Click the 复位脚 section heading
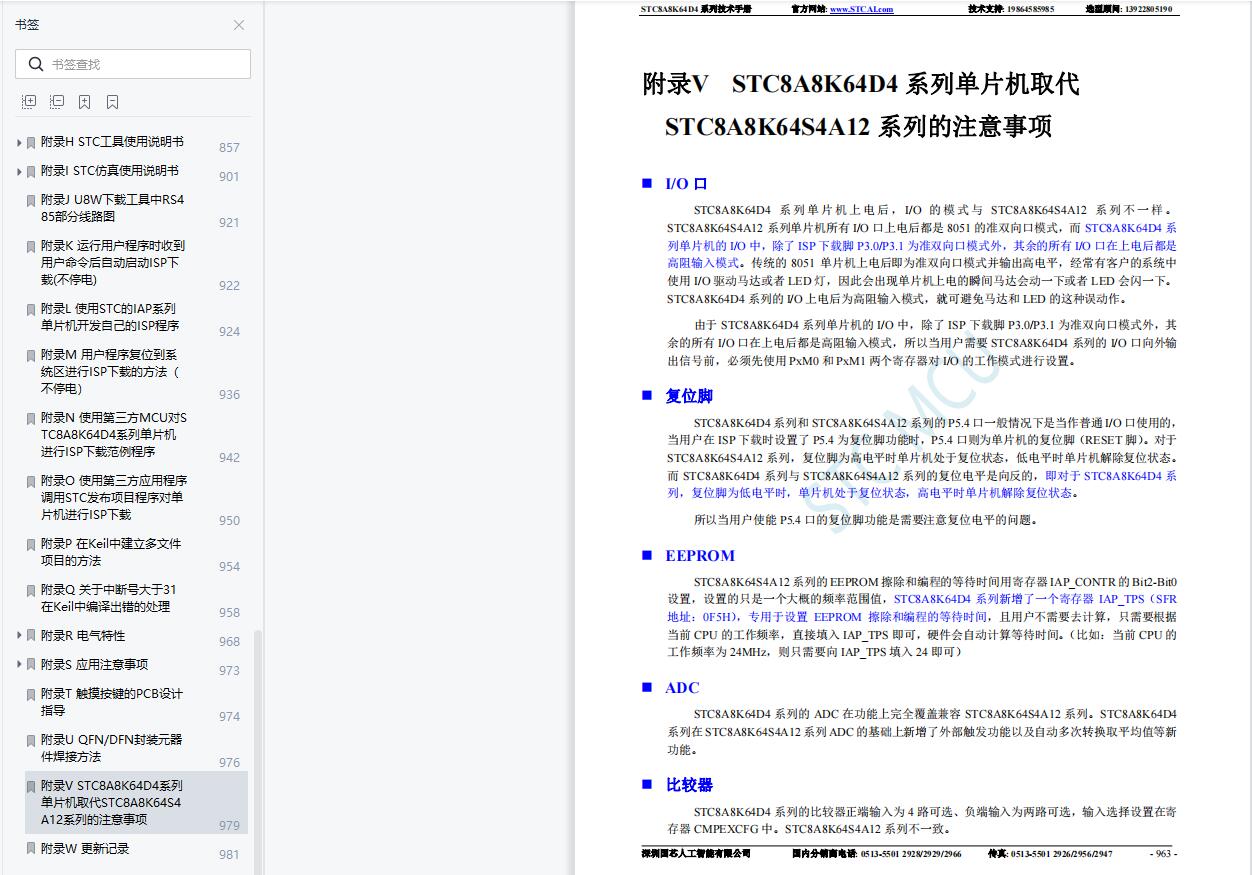 (x=689, y=396)
